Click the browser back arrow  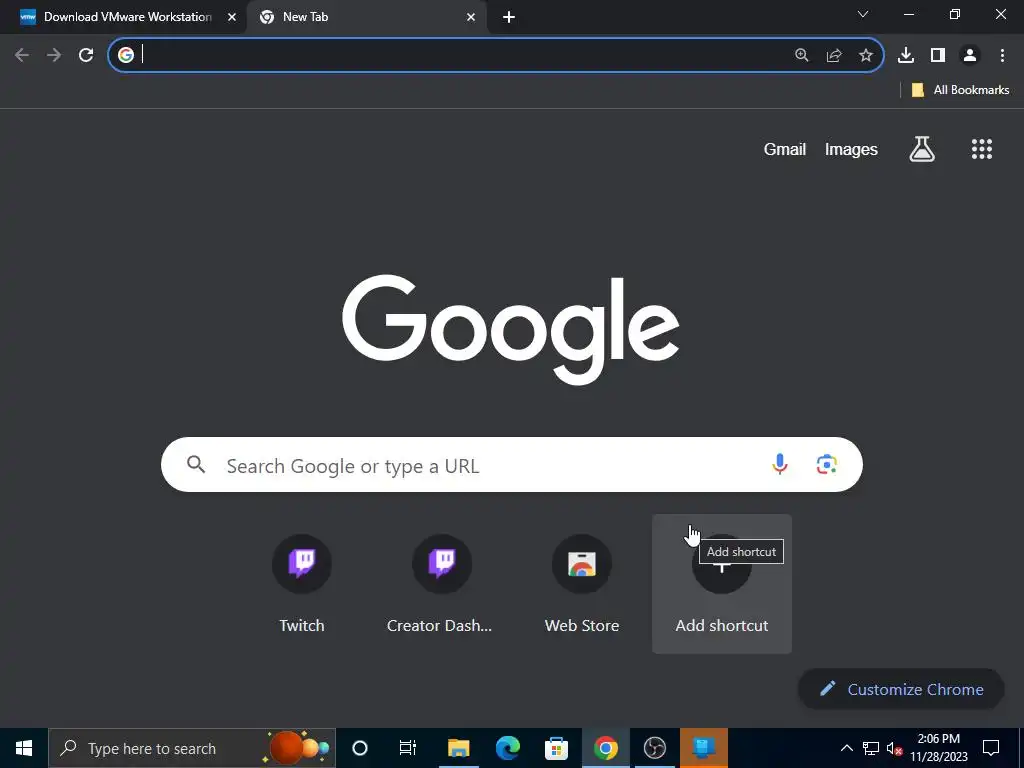click(x=22, y=55)
